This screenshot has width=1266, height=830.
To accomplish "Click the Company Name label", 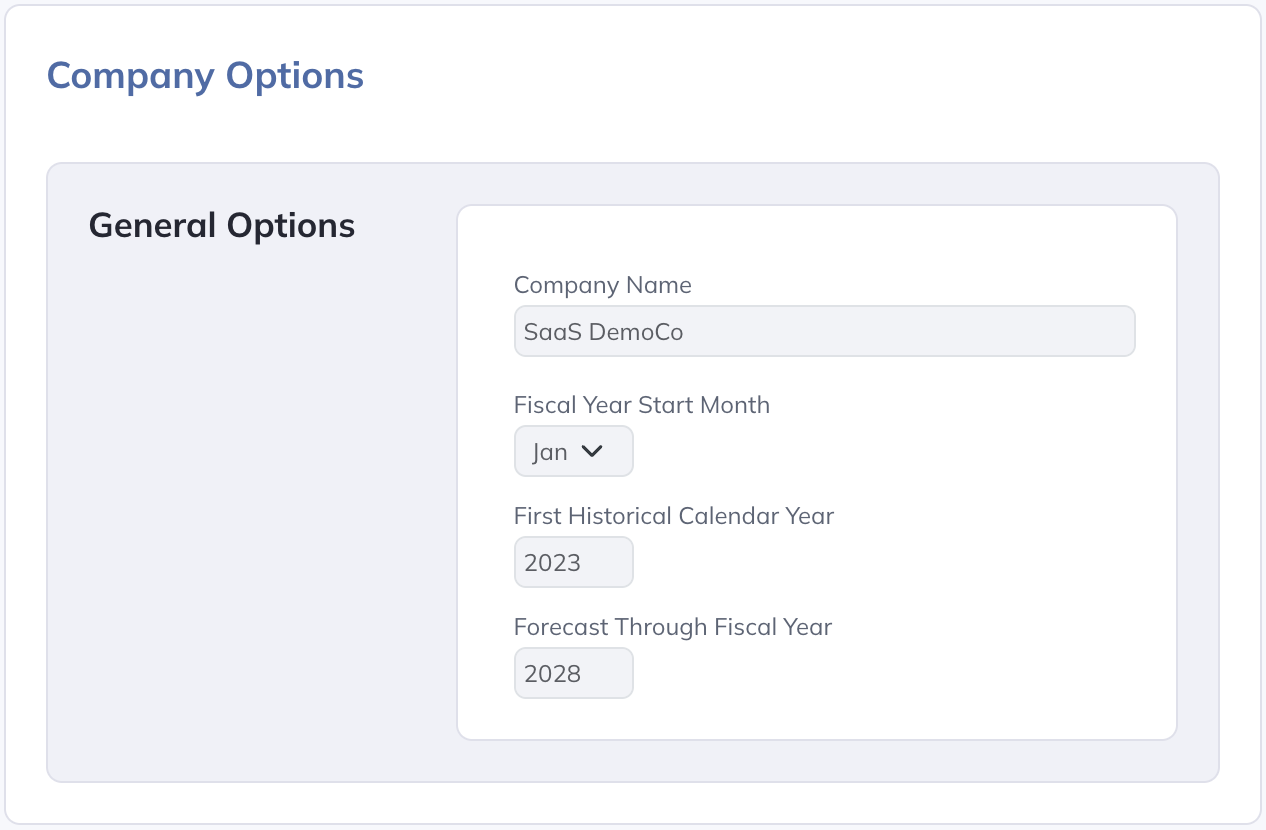I will [602, 285].
